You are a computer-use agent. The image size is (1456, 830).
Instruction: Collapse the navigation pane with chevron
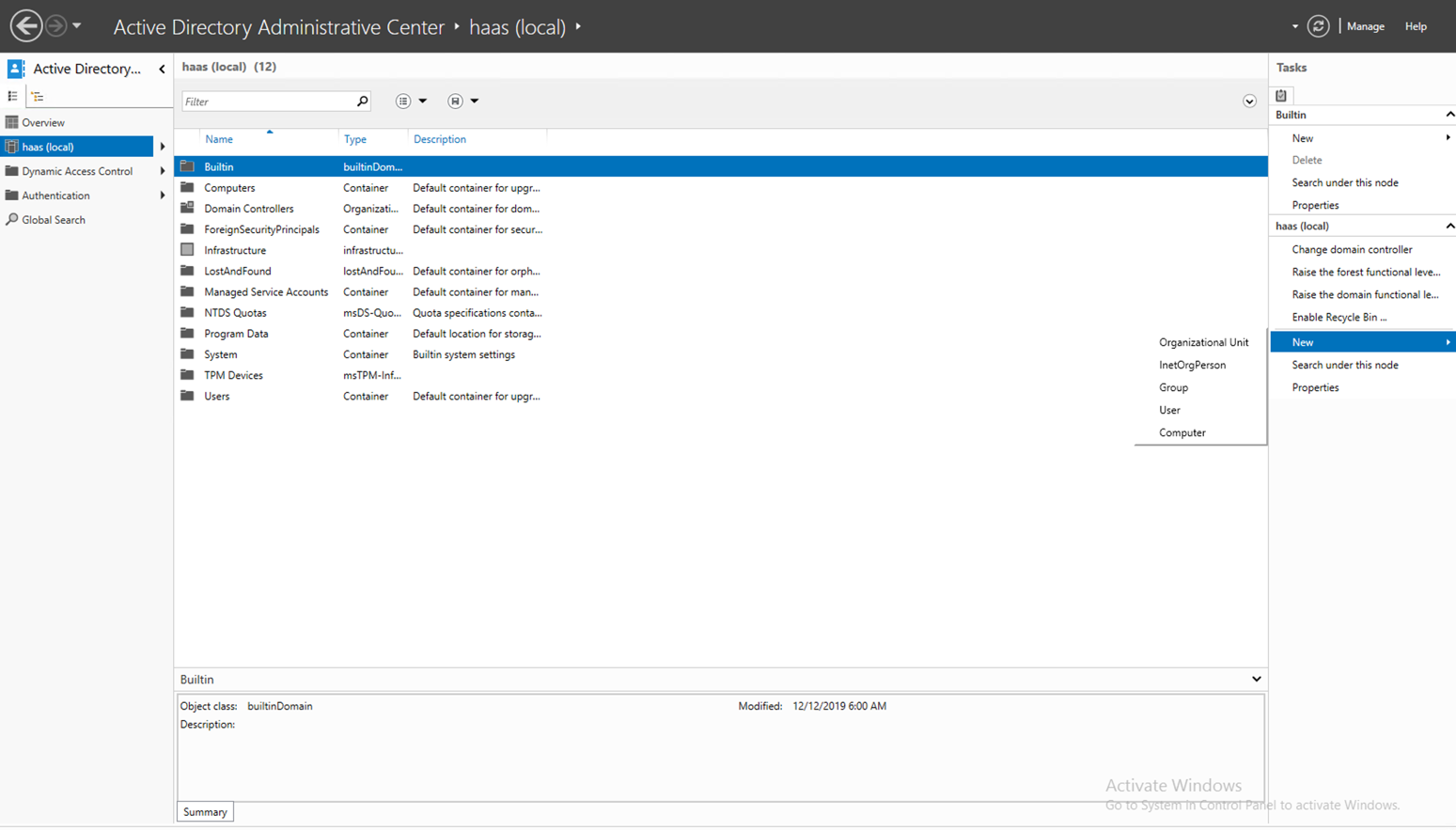pos(162,69)
